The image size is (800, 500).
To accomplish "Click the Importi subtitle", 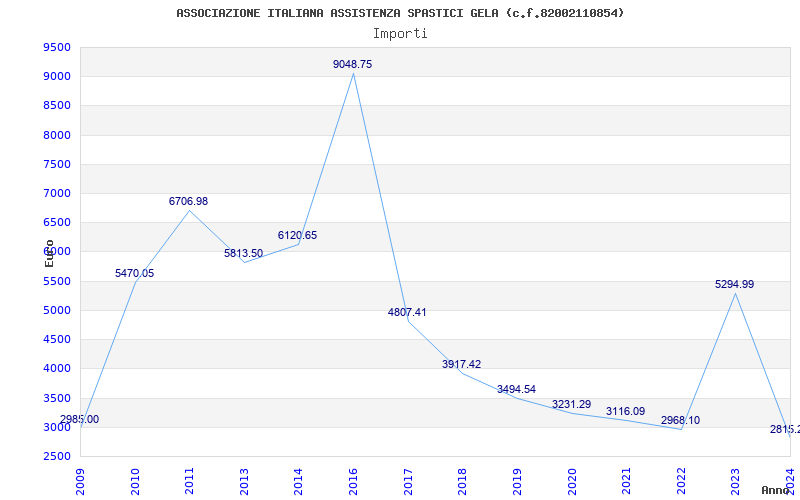I will click(x=400, y=34).
